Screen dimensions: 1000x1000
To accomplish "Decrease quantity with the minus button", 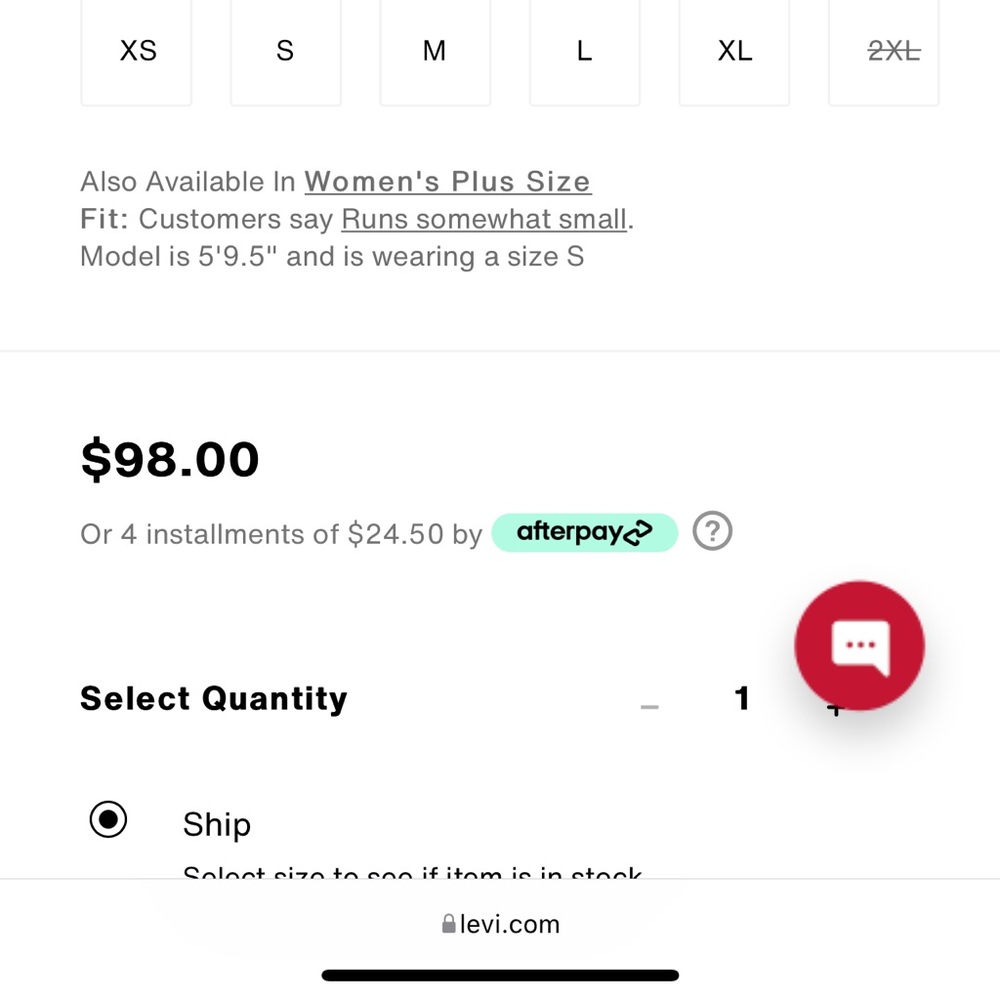I will (650, 706).
